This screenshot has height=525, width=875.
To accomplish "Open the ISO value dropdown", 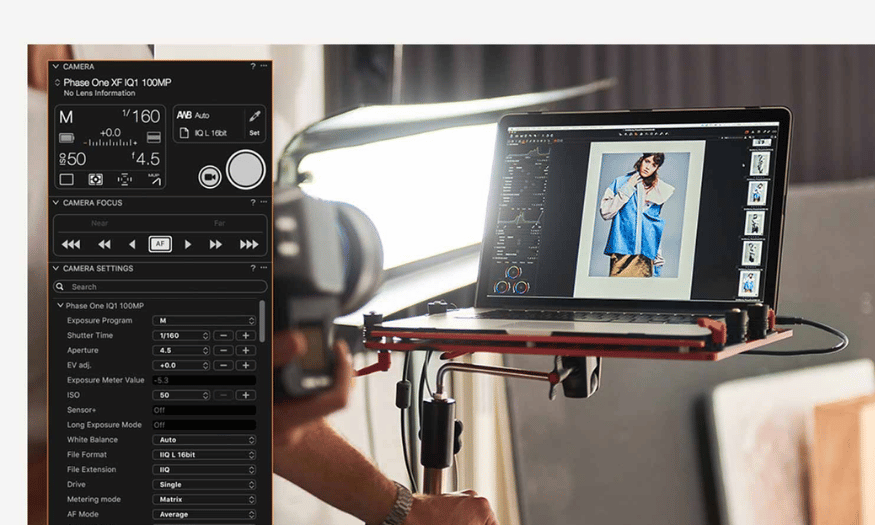I will [x=181, y=395].
